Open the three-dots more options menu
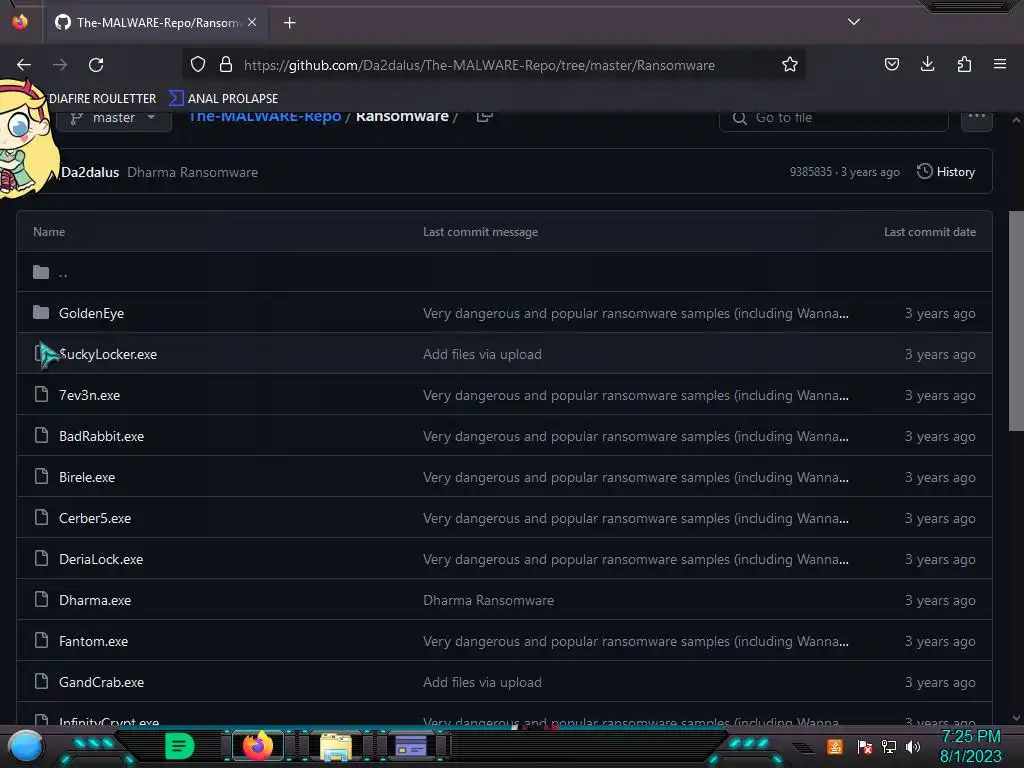Viewport: 1024px width, 768px height. coord(976,117)
